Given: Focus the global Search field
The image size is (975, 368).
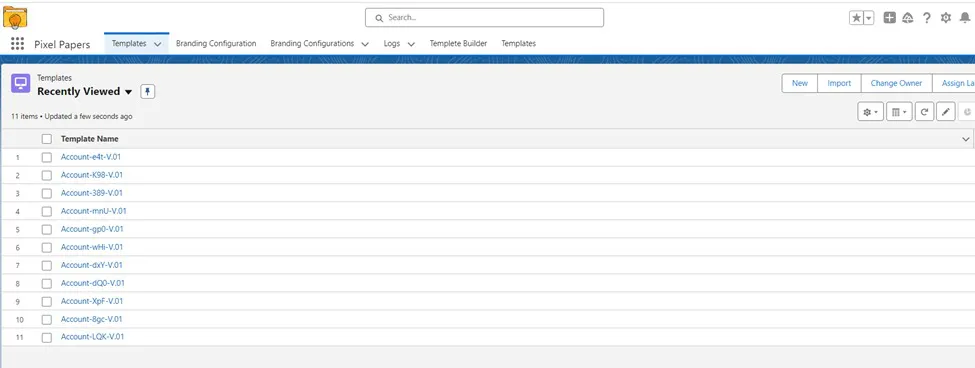Looking at the screenshot, I should pyautogui.click(x=484, y=17).
